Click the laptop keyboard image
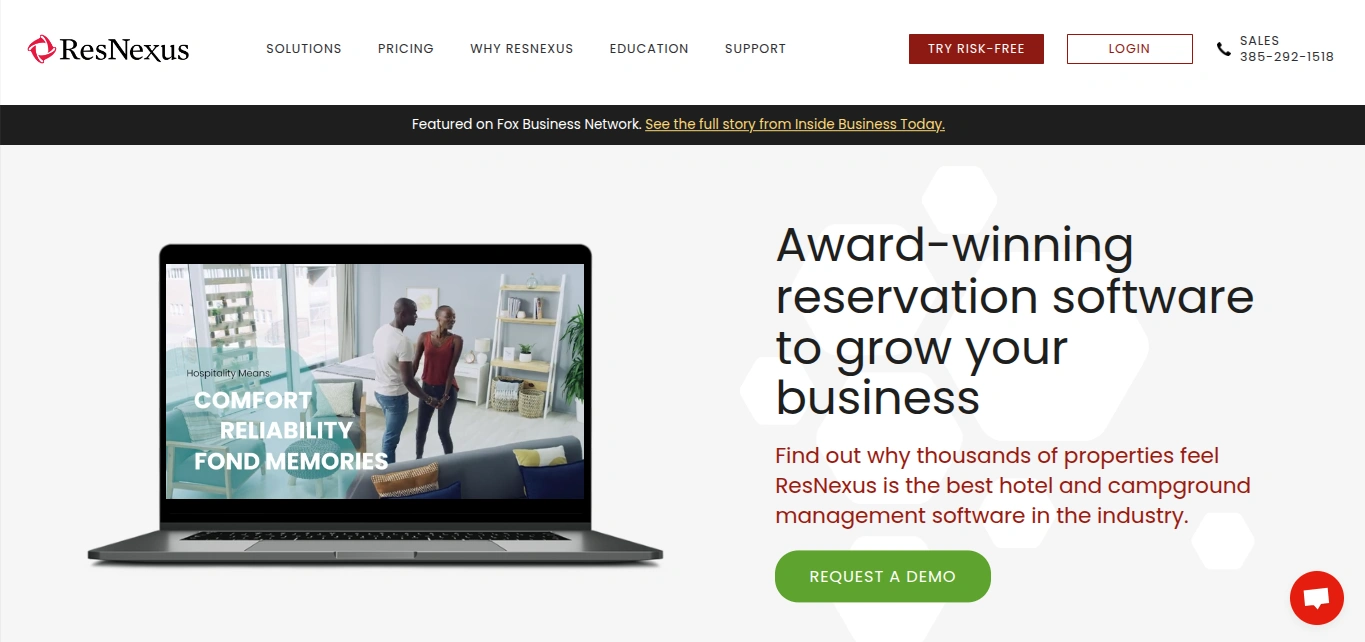The width and height of the screenshot is (1365, 642). coord(375,536)
